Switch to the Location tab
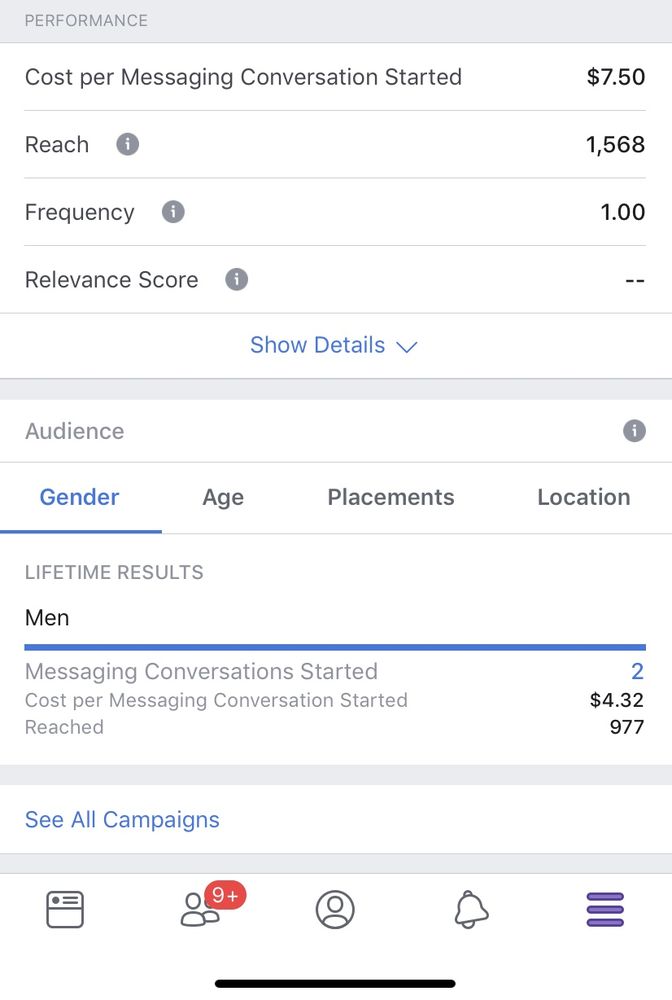This screenshot has height=1000, width=672. pos(584,497)
